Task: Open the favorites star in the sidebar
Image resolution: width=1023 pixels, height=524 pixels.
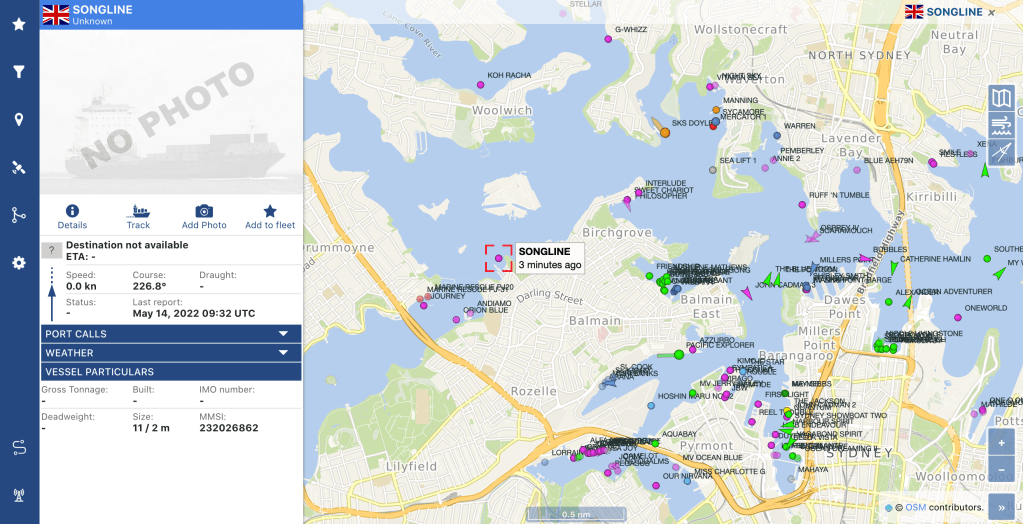Action: (18, 24)
